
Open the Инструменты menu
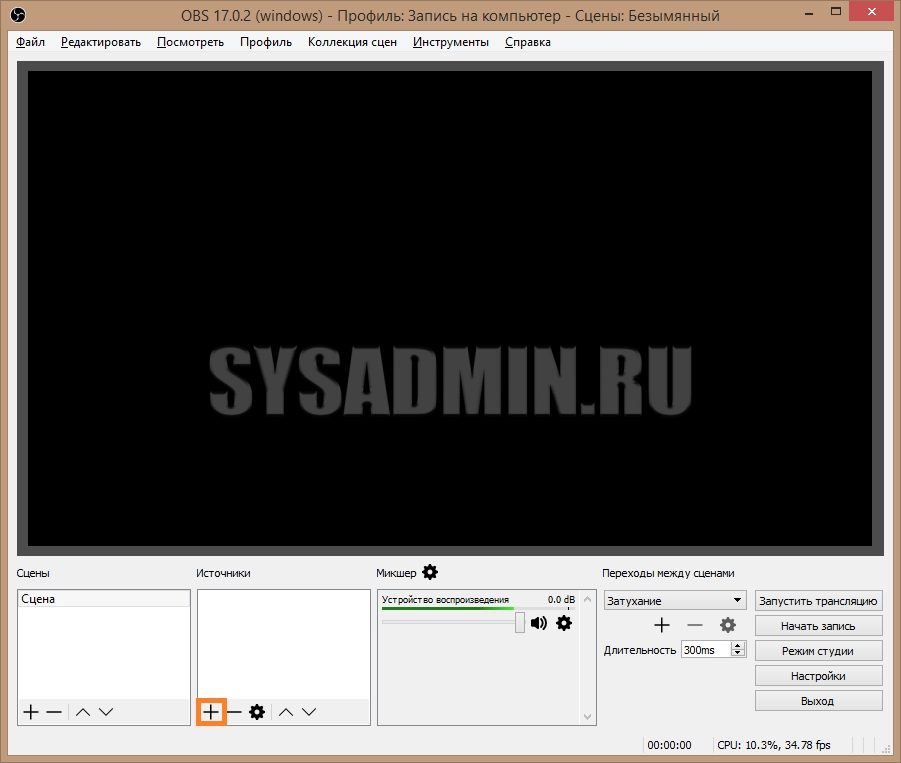click(451, 42)
